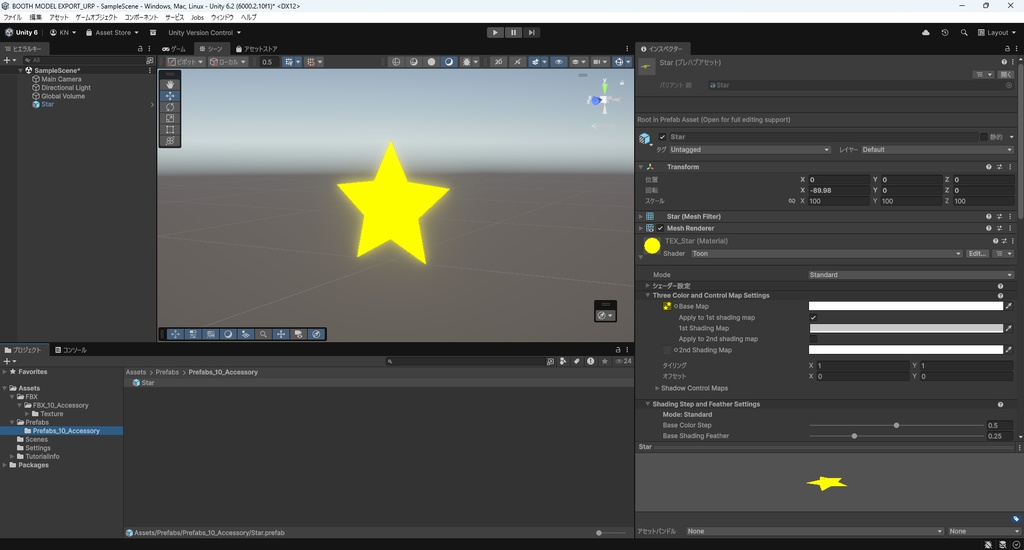Adjust the Base Color Step slider
The height and width of the screenshot is (550, 1024).
click(896, 426)
